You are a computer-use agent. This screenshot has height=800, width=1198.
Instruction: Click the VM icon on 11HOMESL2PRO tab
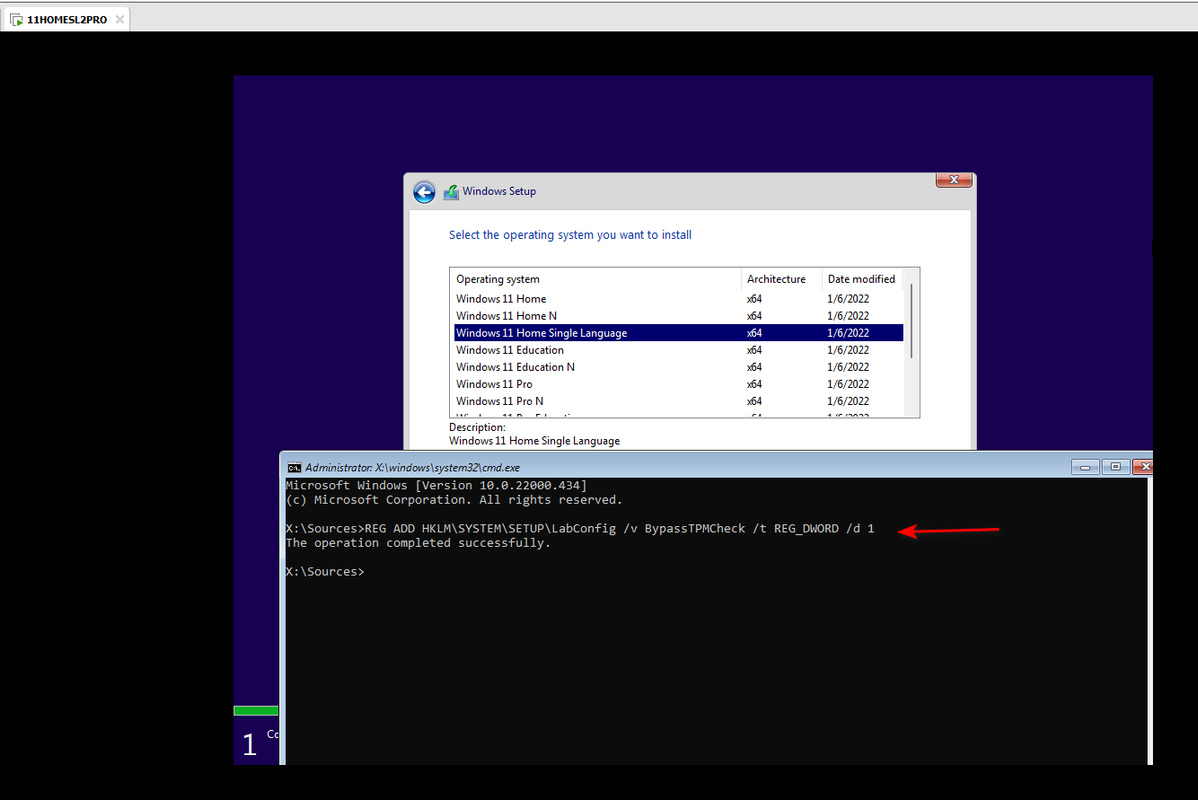point(17,20)
